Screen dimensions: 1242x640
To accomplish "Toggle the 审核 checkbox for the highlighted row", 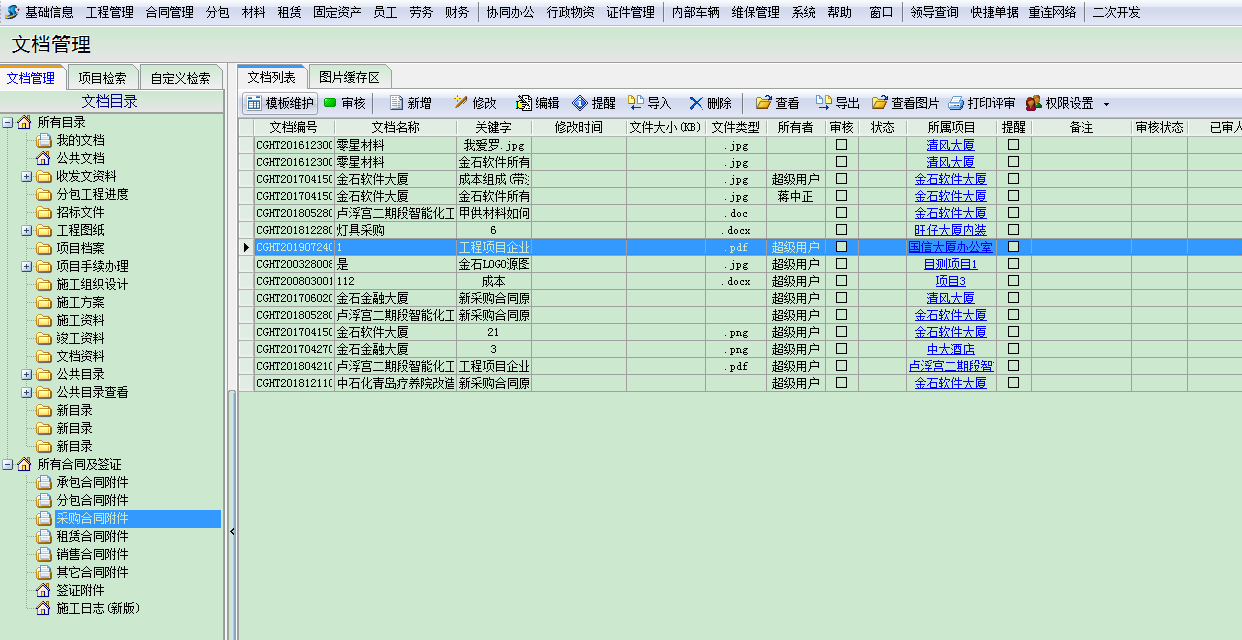I will (x=841, y=247).
